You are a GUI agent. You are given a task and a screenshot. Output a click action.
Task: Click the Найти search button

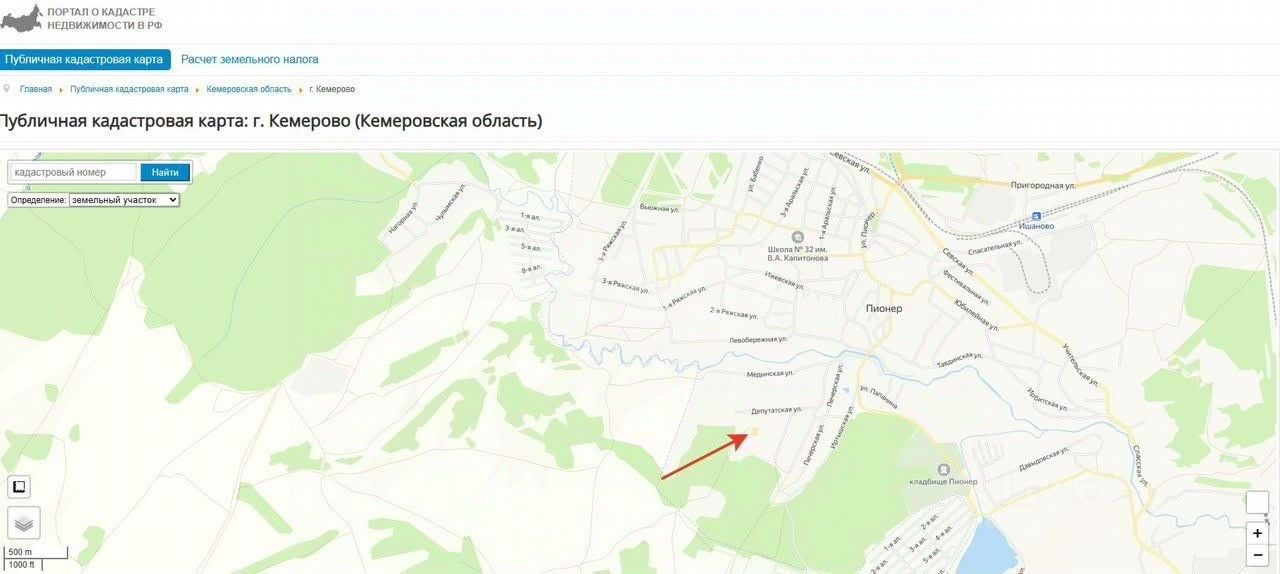[x=165, y=172]
